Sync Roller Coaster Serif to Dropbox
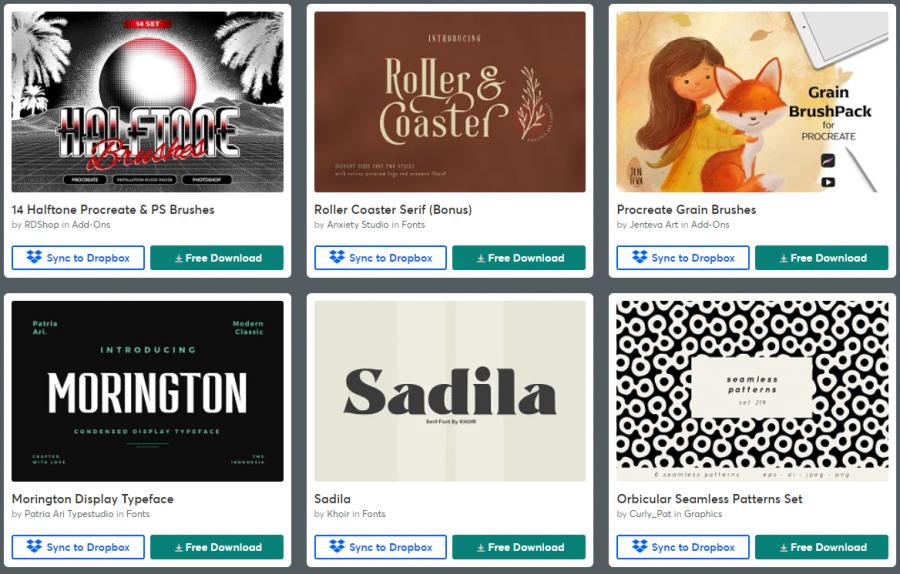Viewport: 900px width, 574px height. [x=381, y=258]
